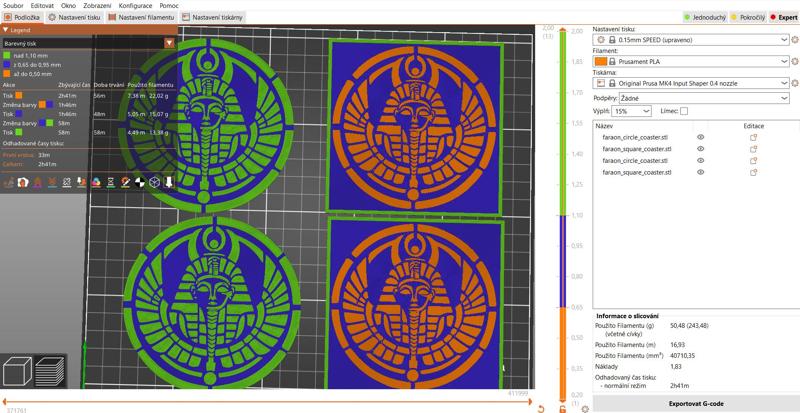The height and width of the screenshot is (413, 800).
Task: Open gear settings beside Prusament PLA
Action: tap(794, 61)
